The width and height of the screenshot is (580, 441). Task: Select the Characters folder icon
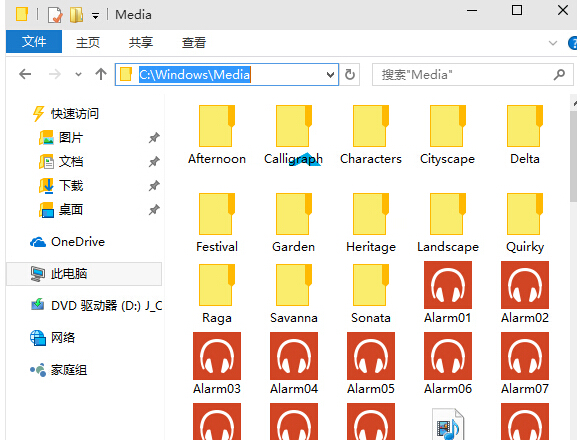tap(370, 126)
